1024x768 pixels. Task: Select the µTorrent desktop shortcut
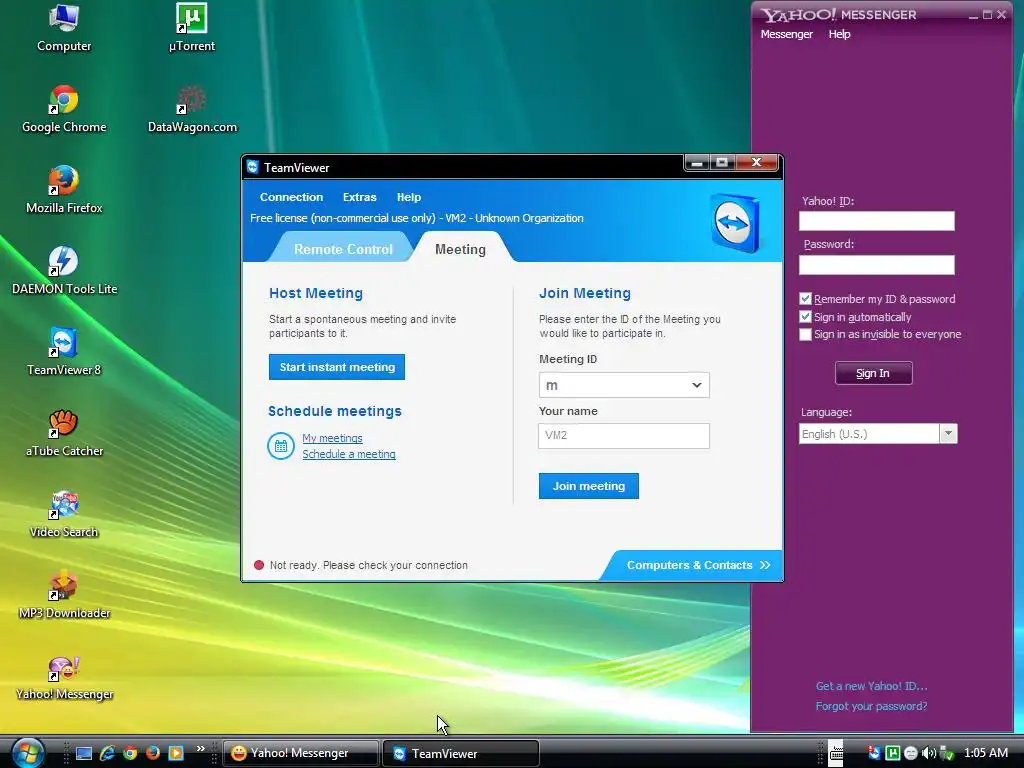pyautogui.click(x=191, y=28)
